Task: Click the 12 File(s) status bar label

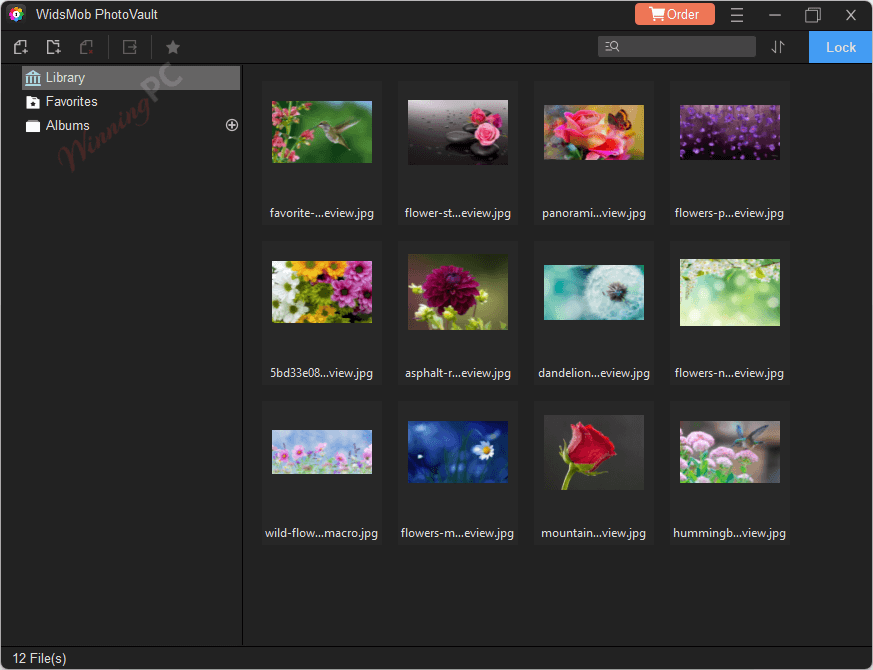Action: 40,658
